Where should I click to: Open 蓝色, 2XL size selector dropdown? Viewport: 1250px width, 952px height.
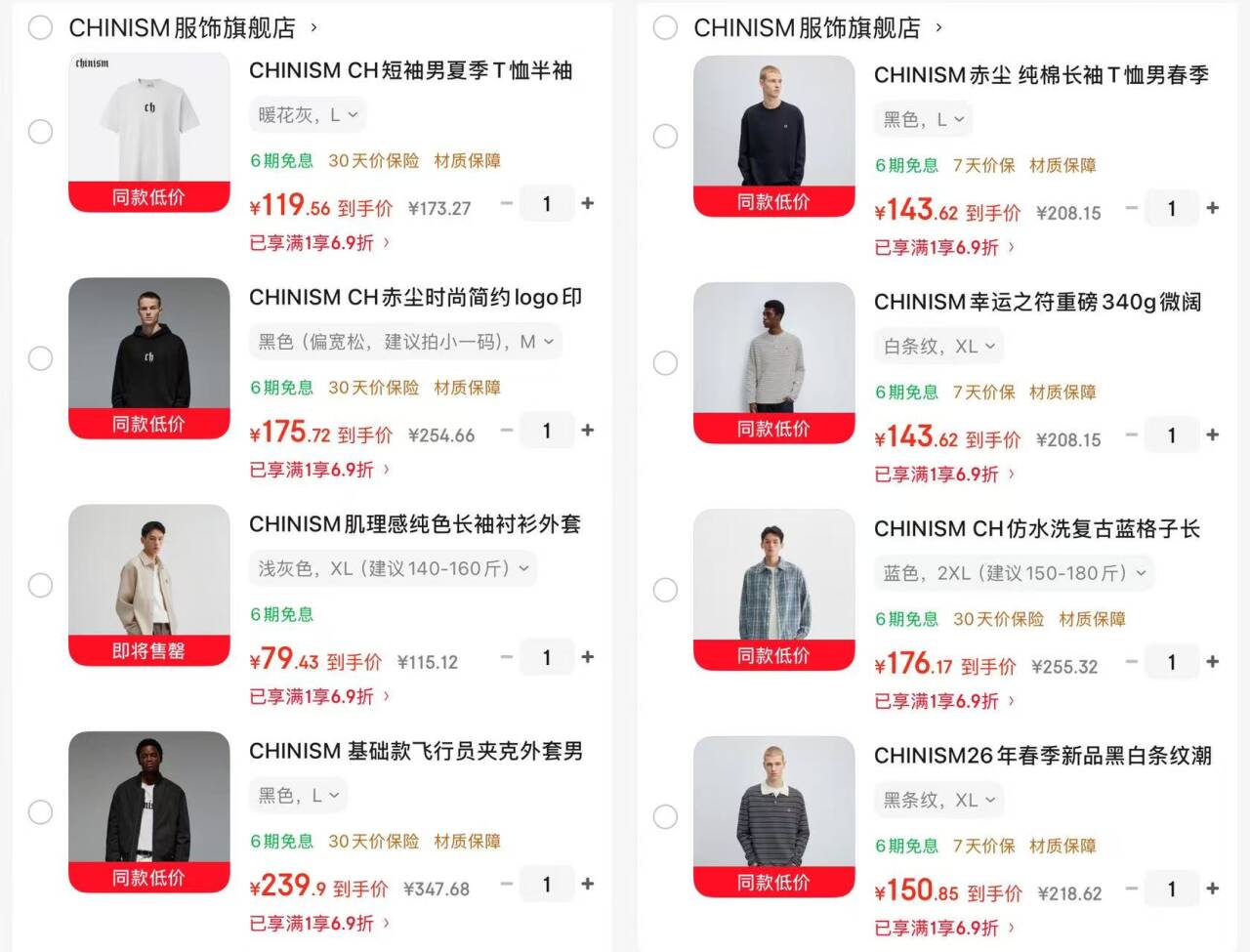pos(1014,573)
